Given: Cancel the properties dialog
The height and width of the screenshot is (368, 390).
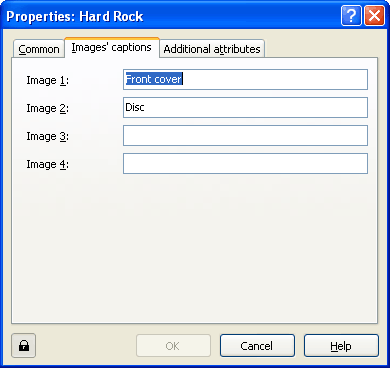Looking at the screenshot, I should pos(257,346).
